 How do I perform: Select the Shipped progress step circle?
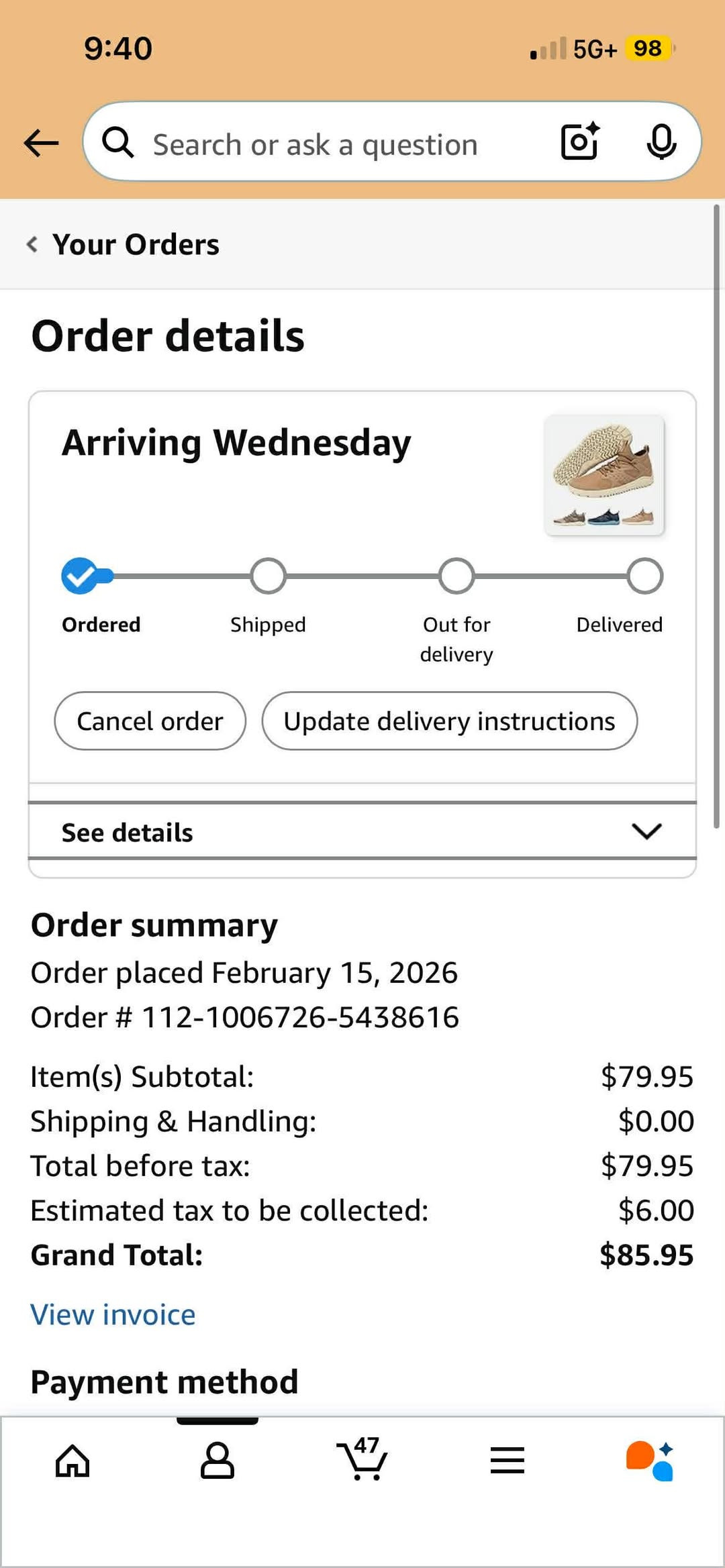pos(268,576)
